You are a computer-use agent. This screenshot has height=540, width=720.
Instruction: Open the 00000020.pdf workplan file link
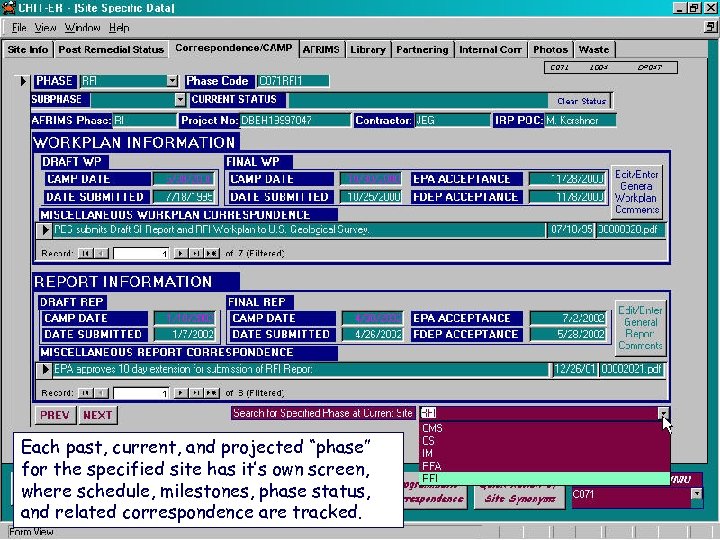point(630,230)
